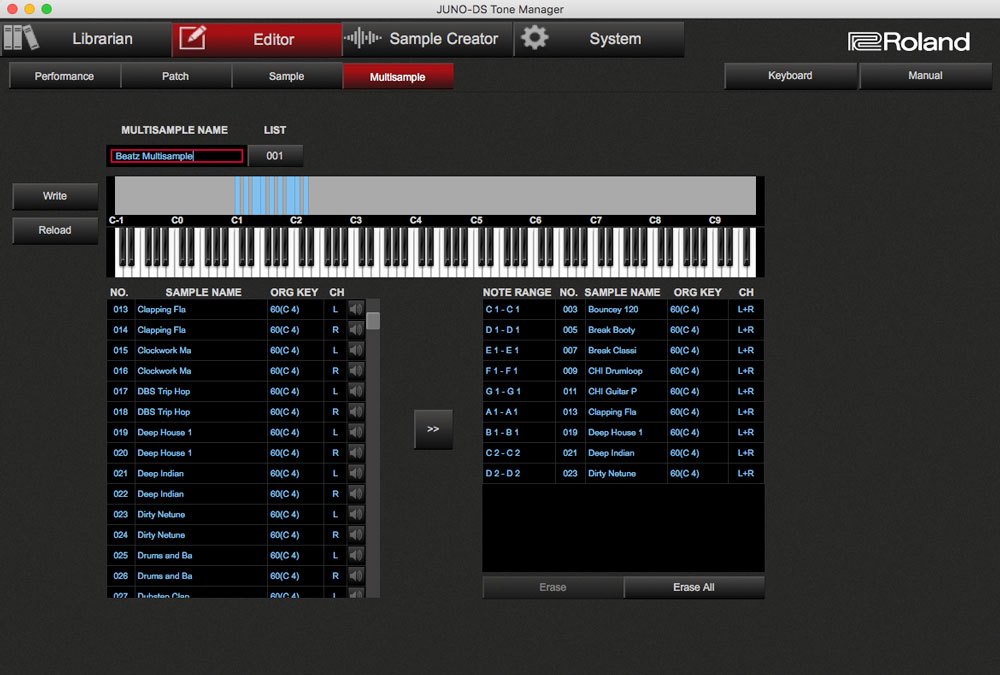Screen dimensions: 1000x675
Task: Select the Multisample tab
Action: (398, 76)
